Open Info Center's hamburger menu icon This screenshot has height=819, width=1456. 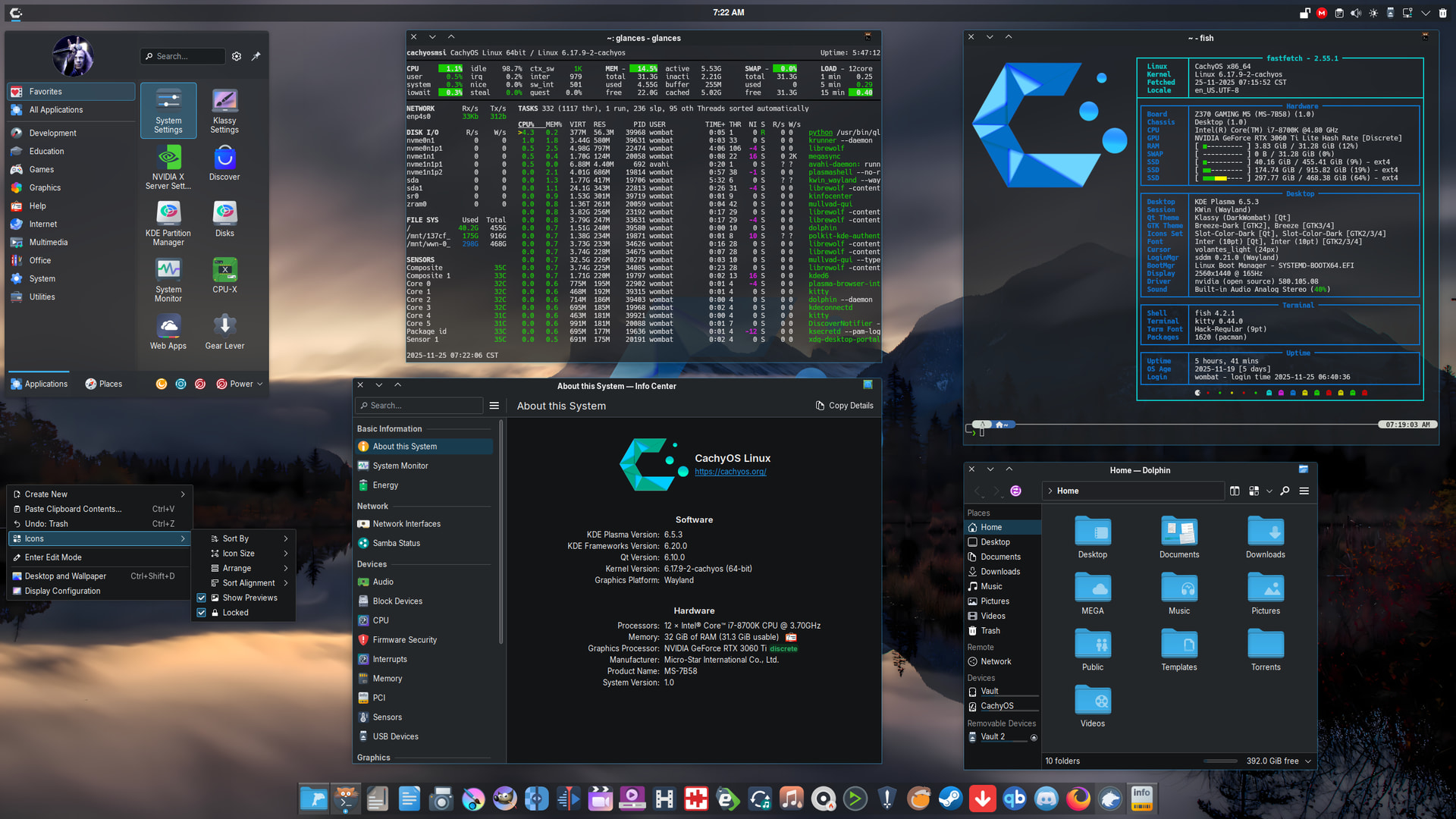coord(494,406)
